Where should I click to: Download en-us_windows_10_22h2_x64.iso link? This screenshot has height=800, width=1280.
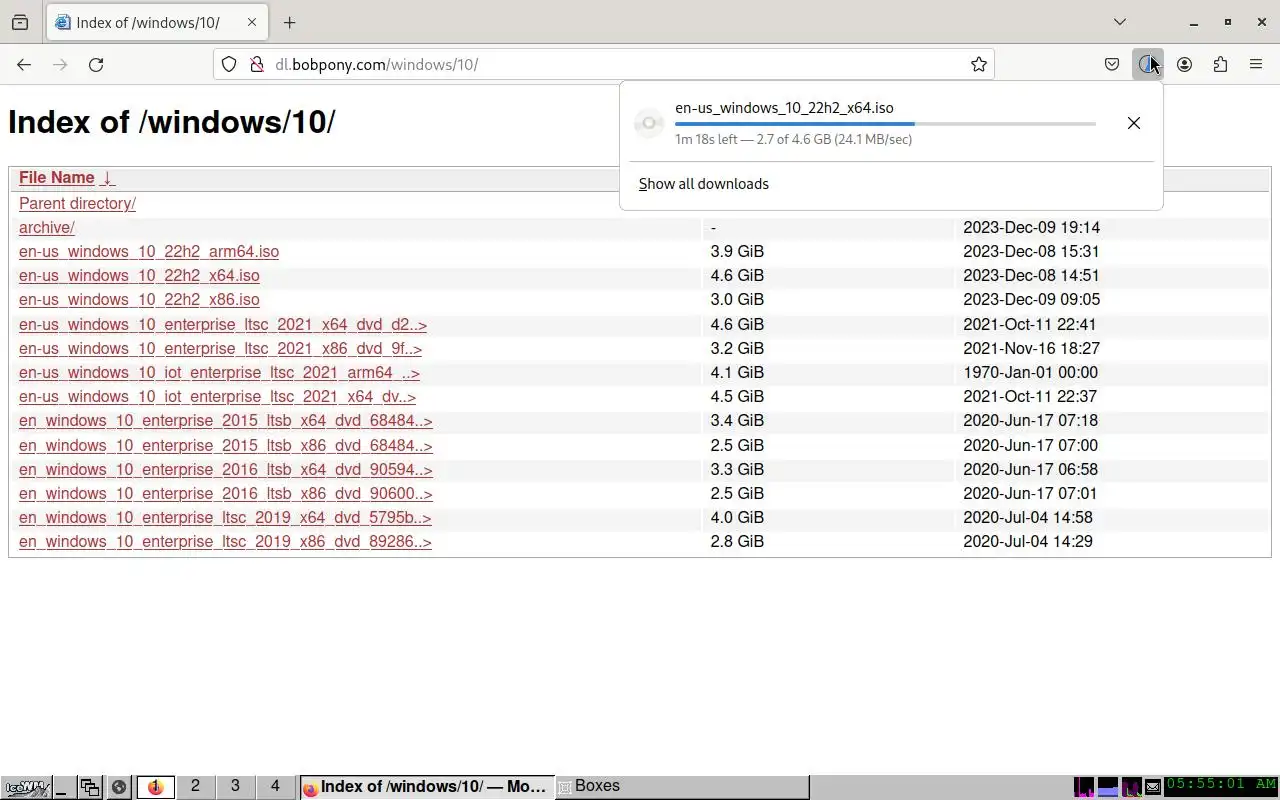click(x=139, y=276)
